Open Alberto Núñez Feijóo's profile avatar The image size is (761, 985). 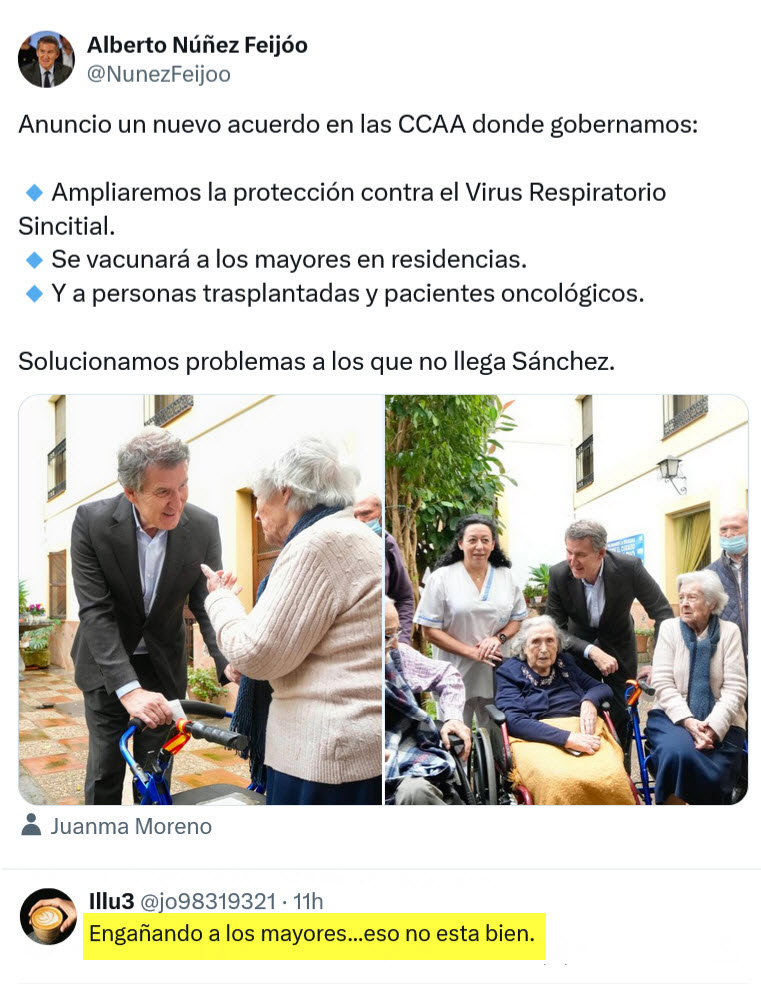(46, 59)
